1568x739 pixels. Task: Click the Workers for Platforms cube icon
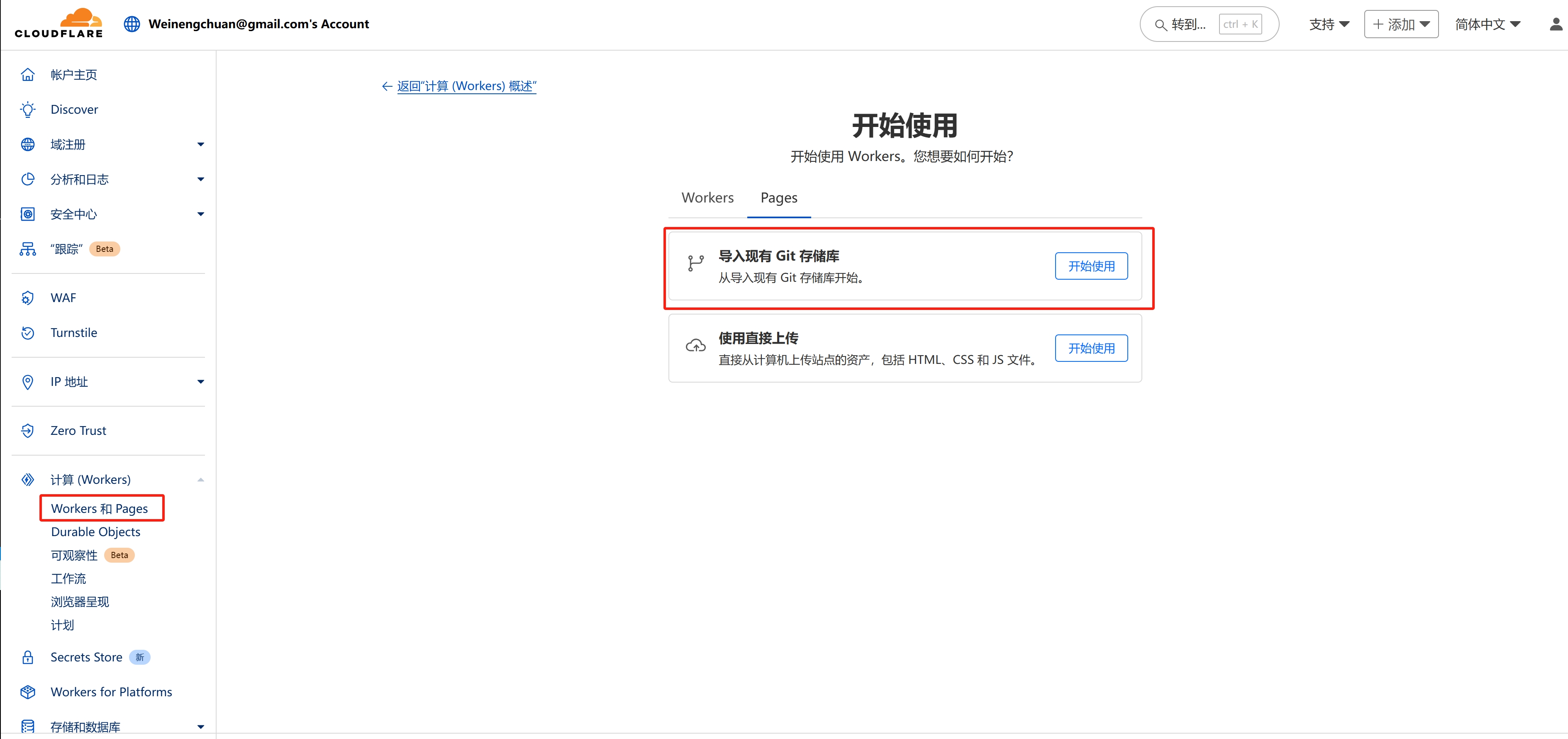pos(28,692)
